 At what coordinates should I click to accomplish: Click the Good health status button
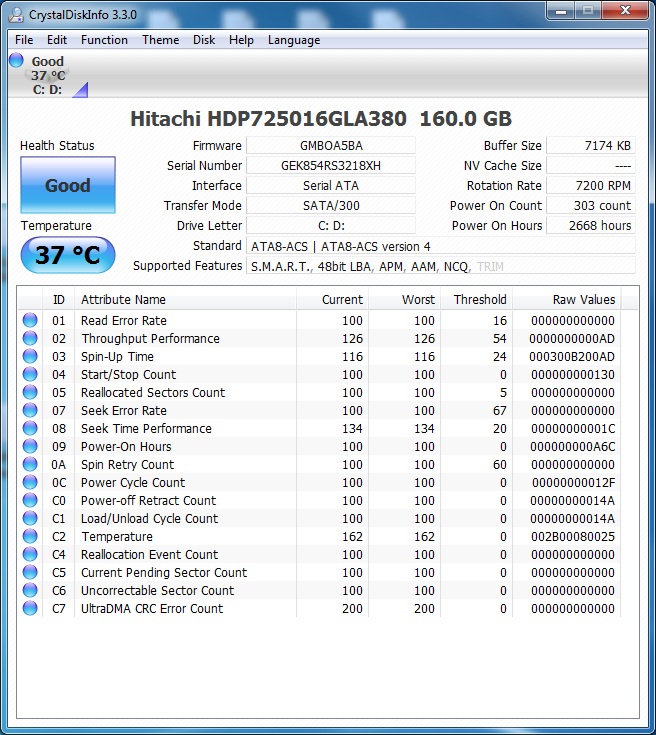click(x=68, y=185)
